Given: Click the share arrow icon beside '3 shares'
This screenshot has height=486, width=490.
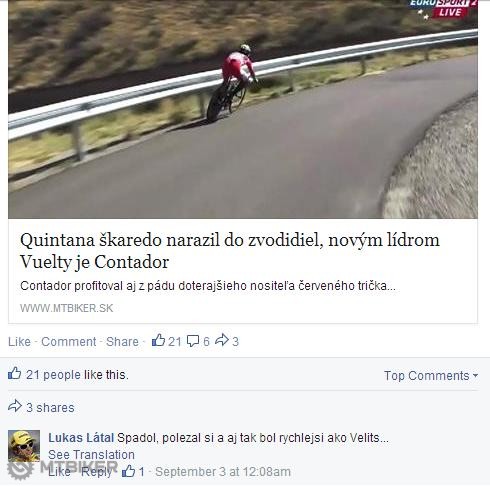Looking at the screenshot, I should (15, 406).
